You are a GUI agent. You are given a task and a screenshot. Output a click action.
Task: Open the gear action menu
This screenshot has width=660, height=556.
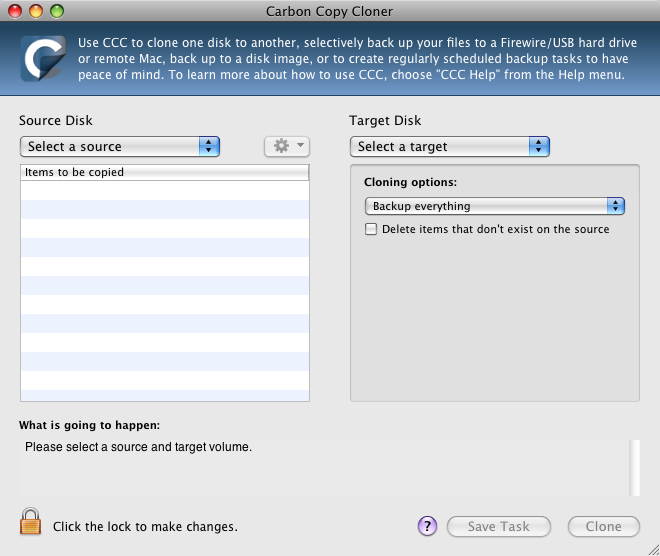tap(286, 146)
